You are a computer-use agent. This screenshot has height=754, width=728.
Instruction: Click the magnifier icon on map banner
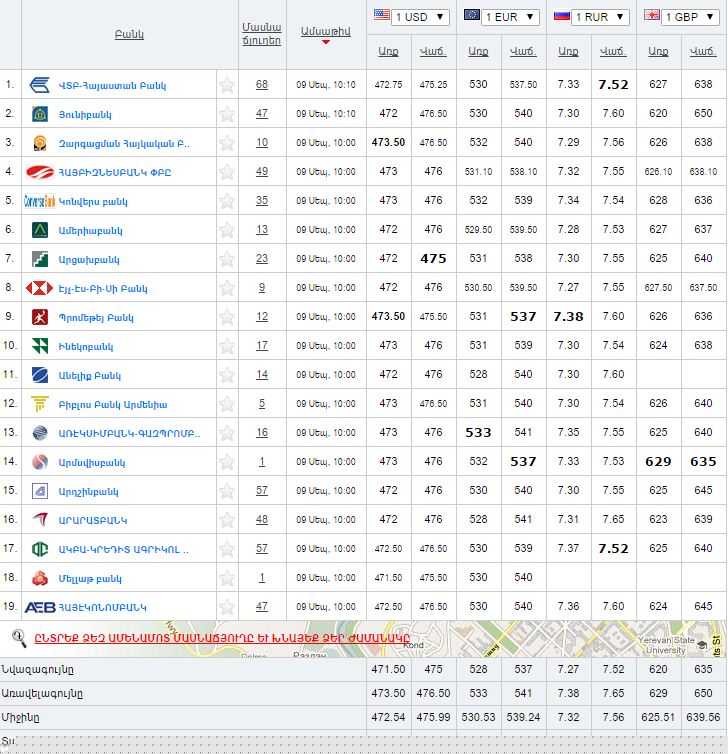18,636
